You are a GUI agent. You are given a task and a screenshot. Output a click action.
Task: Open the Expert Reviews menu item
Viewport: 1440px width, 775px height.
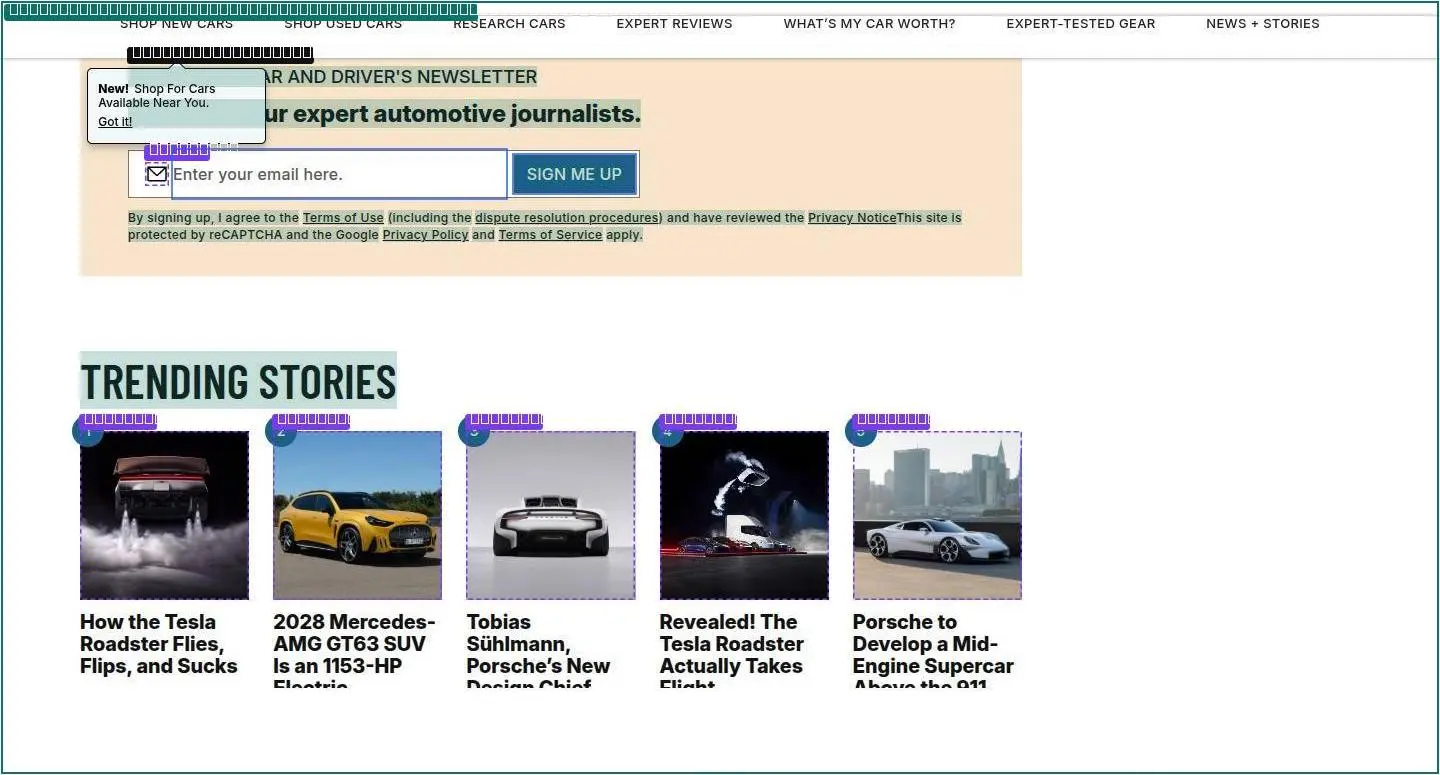(674, 23)
